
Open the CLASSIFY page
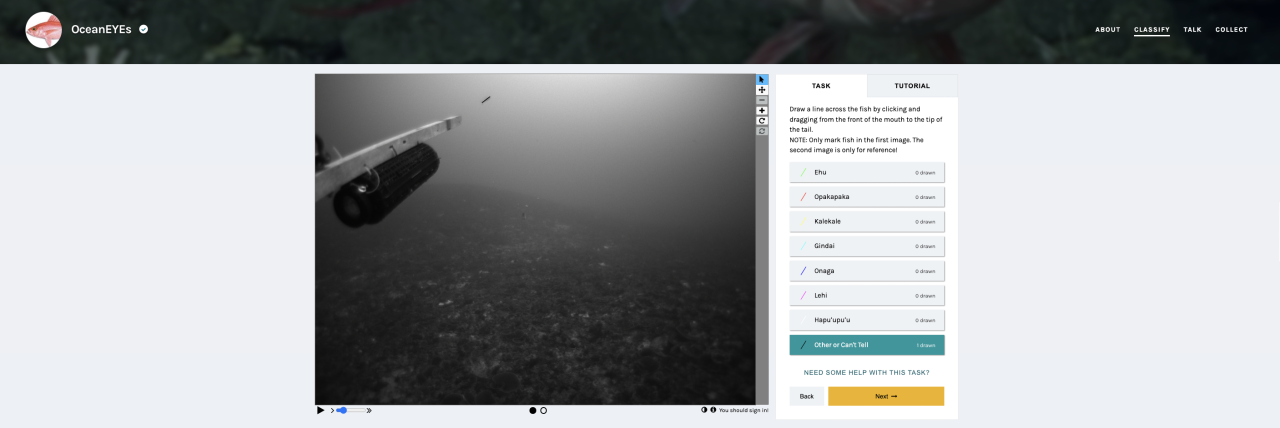pyautogui.click(x=1152, y=30)
